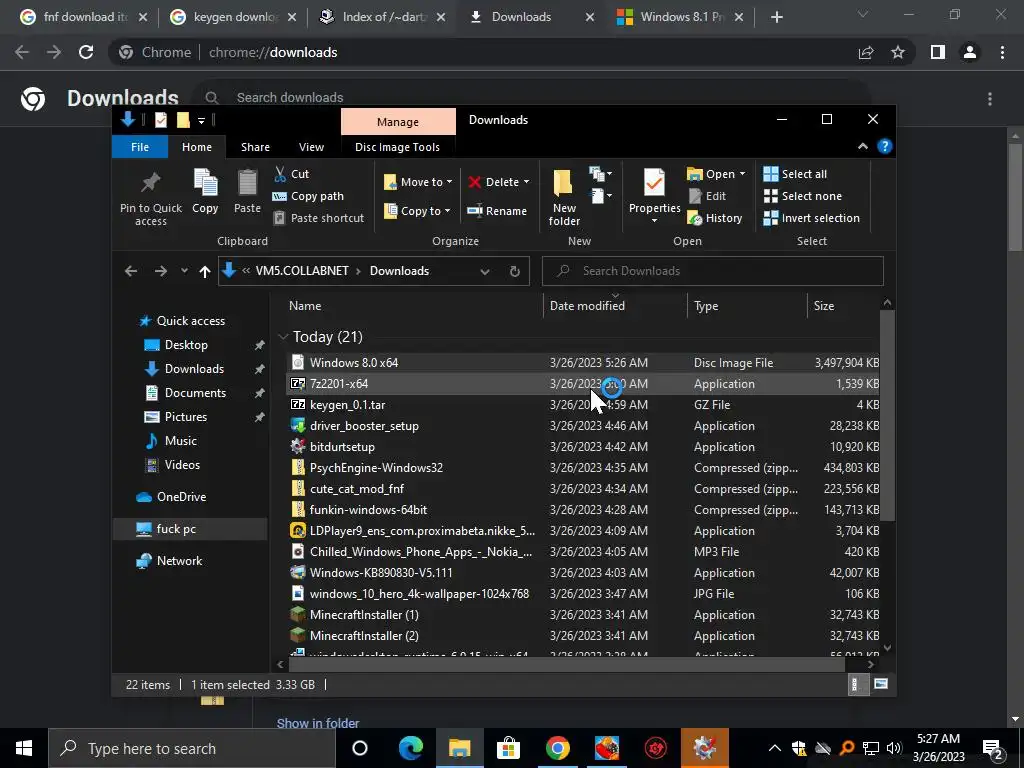
Task: Open the Copy to dropdown
Action: coord(418,211)
